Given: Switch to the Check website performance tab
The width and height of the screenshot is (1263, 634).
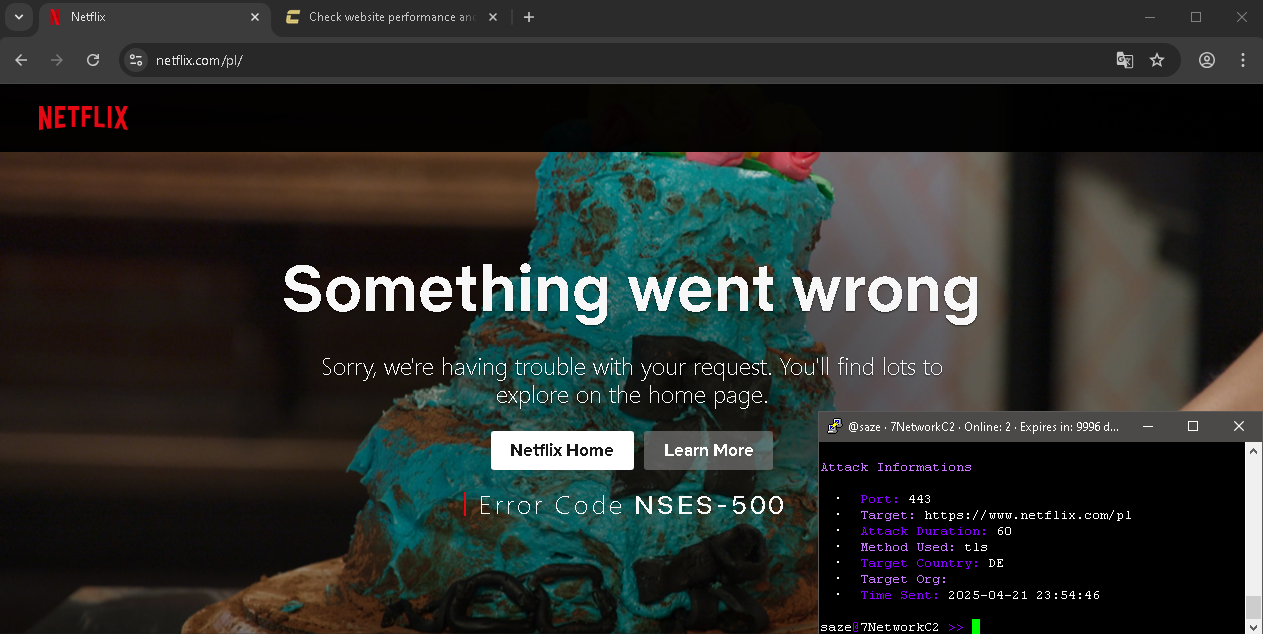Looking at the screenshot, I should (391, 17).
